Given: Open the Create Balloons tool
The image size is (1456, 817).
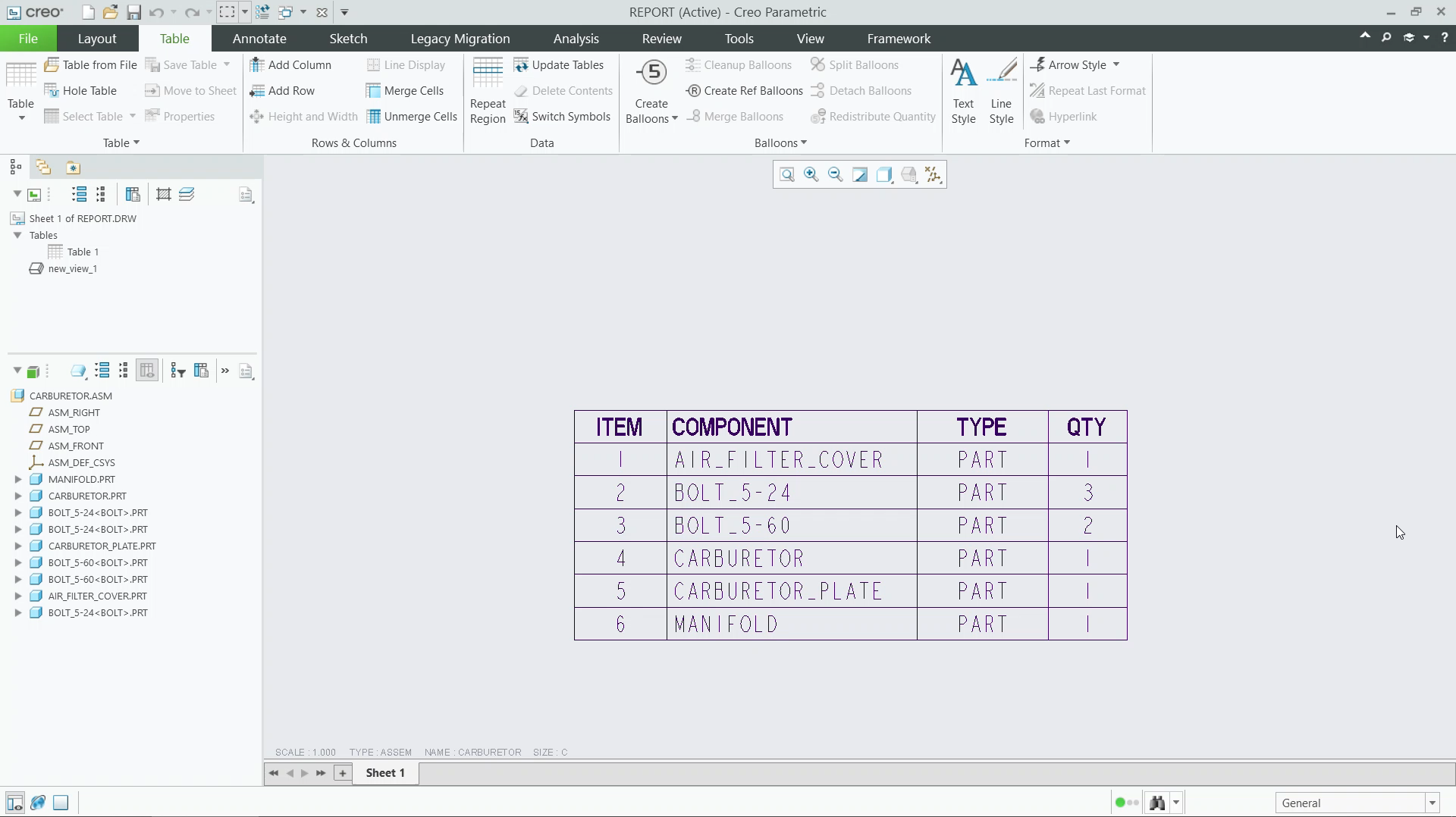Looking at the screenshot, I should (x=651, y=91).
